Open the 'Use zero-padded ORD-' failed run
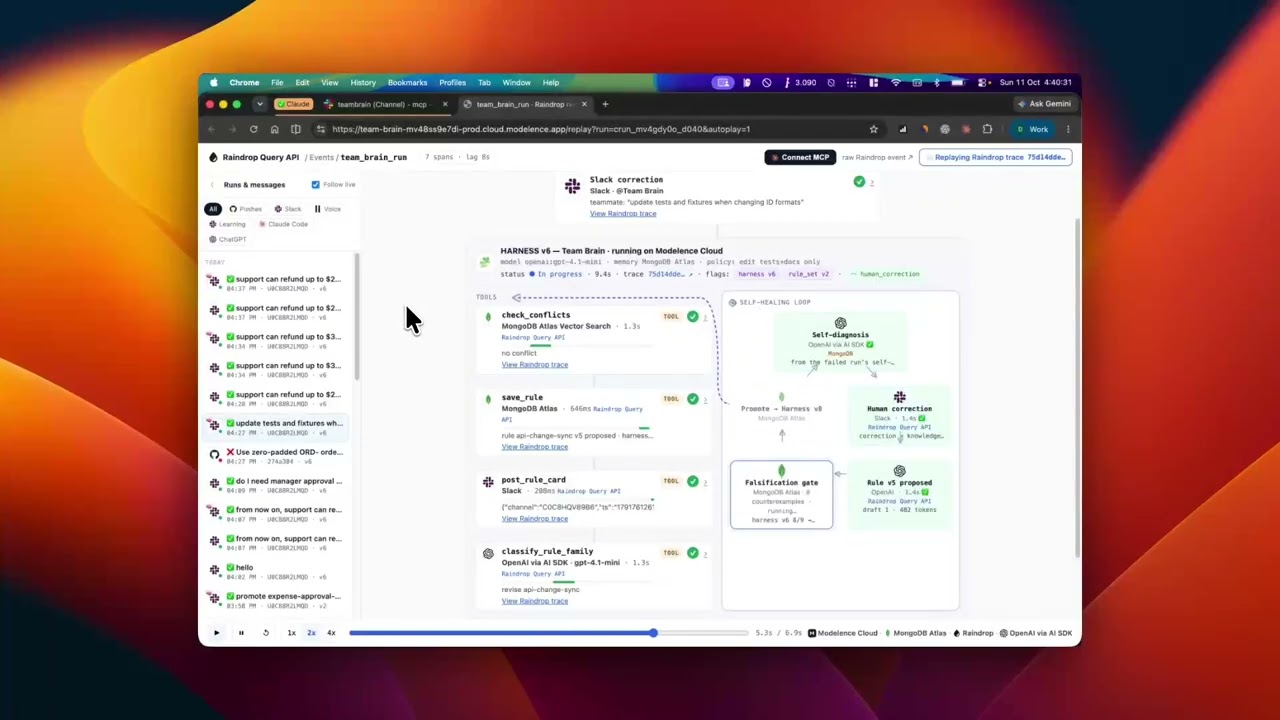Image resolution: width=1280 pixels, height=720 pixels. coord(276,456)
